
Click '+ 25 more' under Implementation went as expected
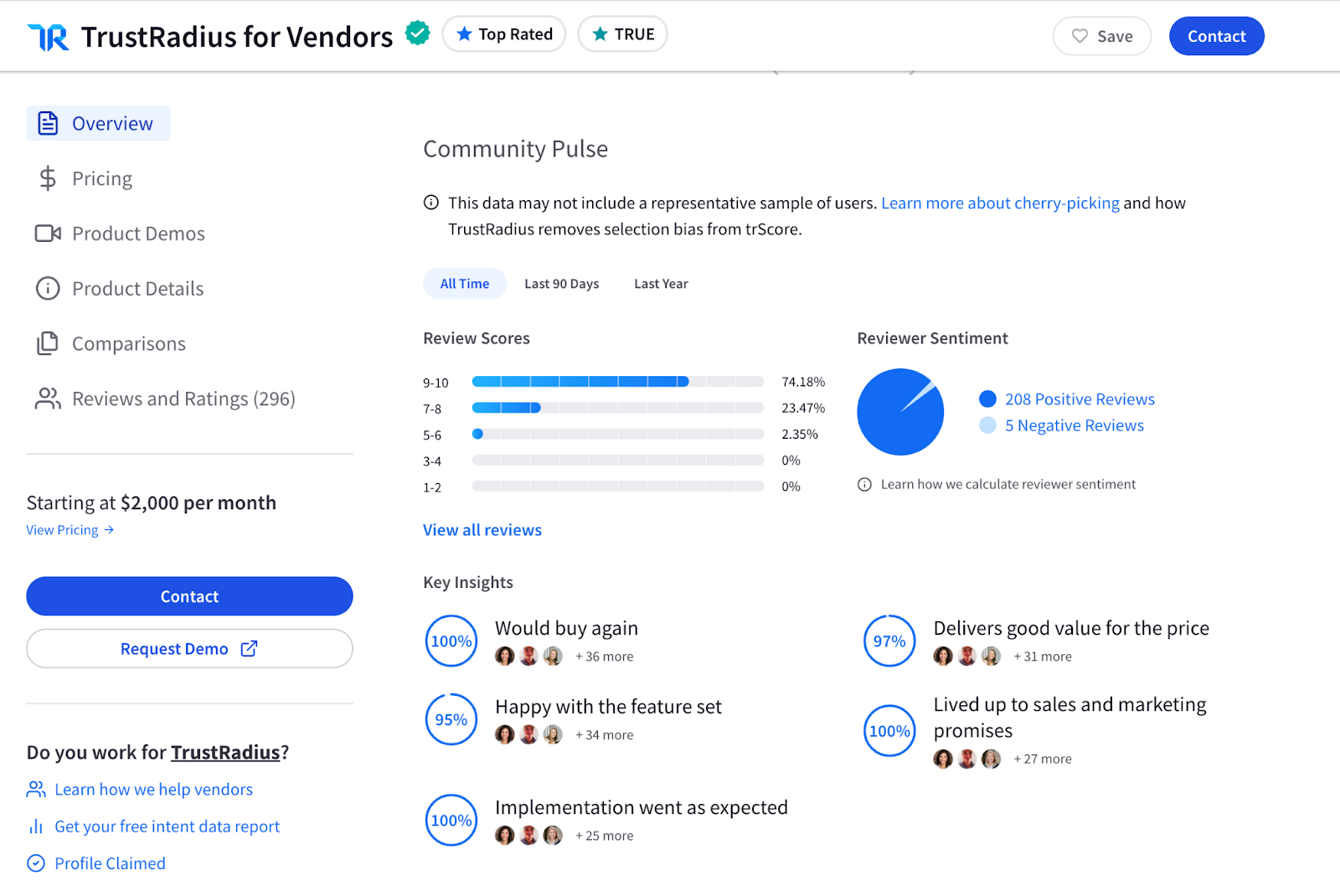click(604, 836)
